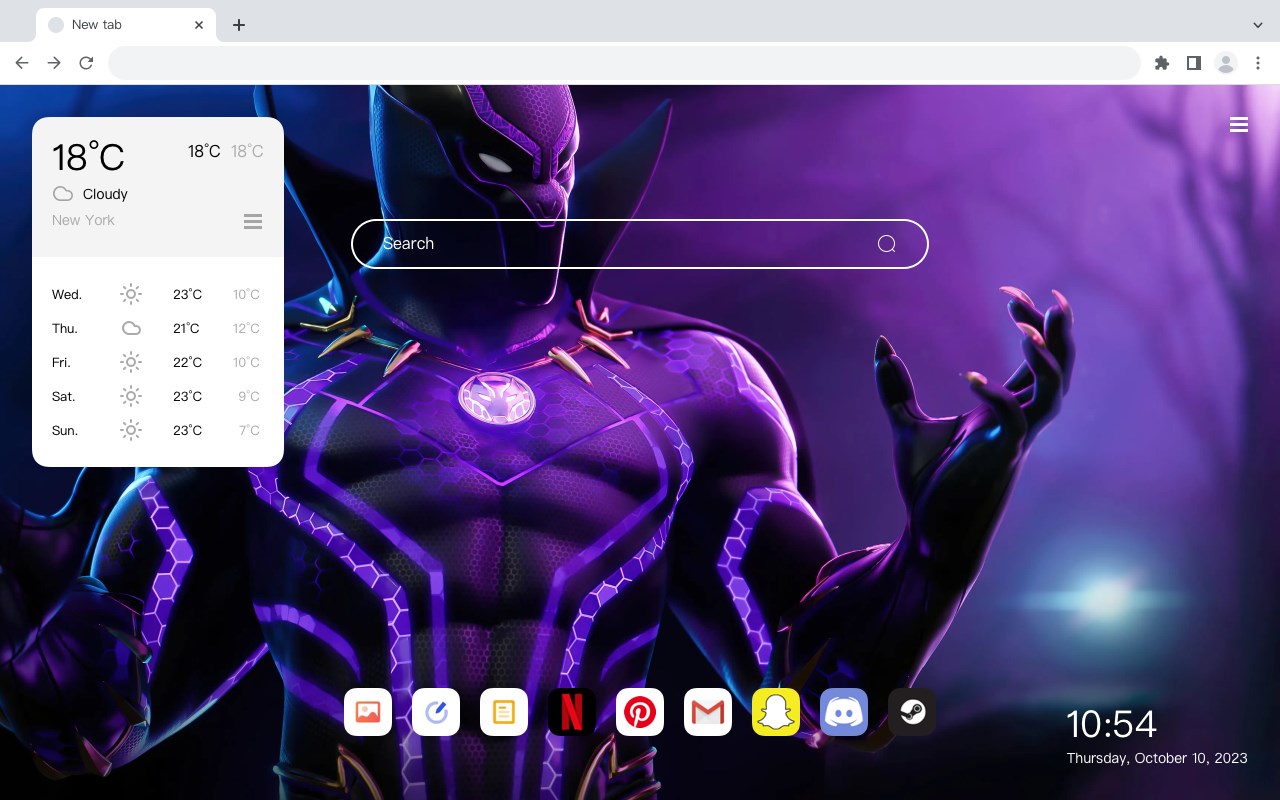Open the photo gallery shortcut icon
Screen dimensions: 1280x800
click(368, 712)
